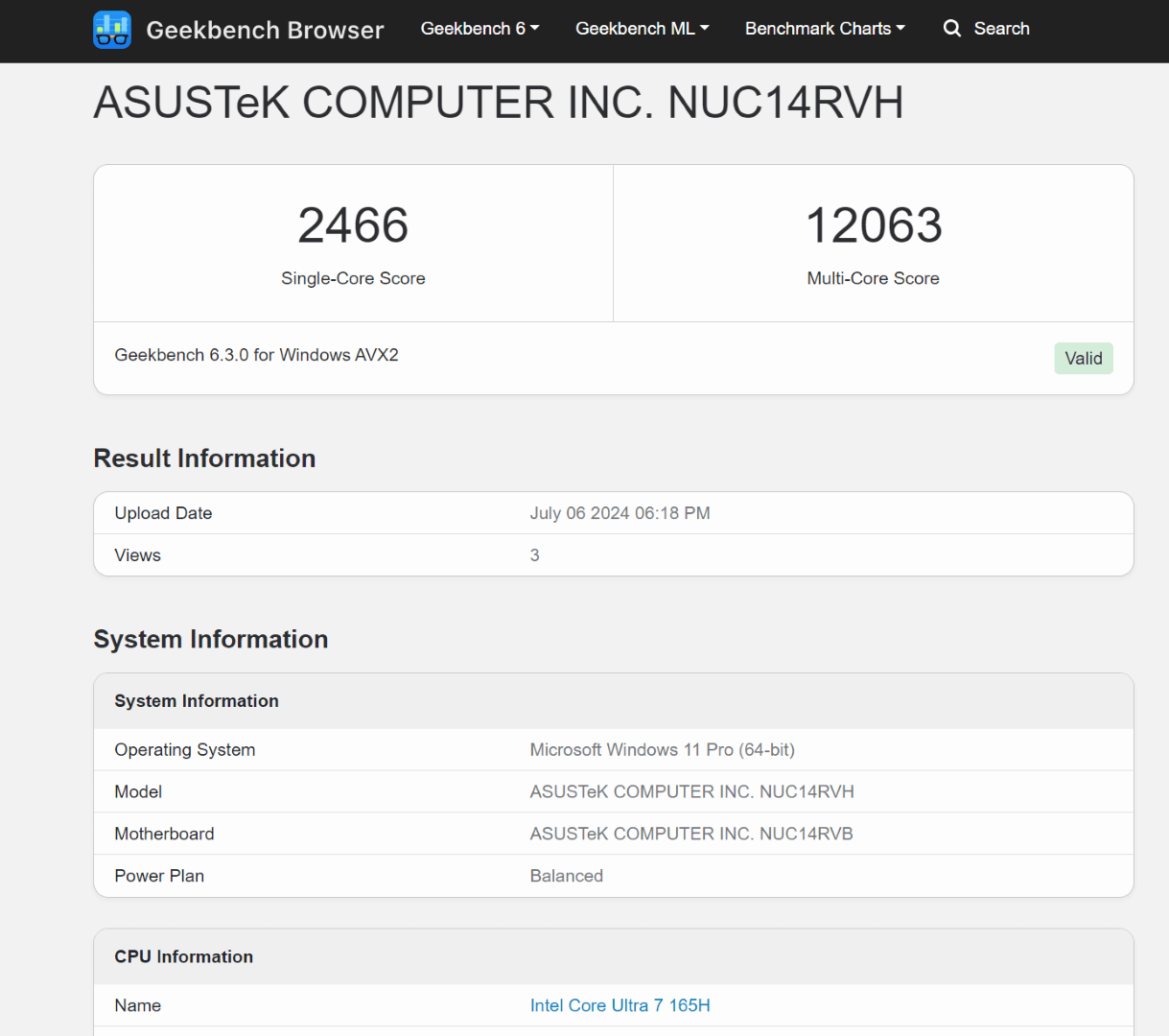This screenshot has width=1169, height=1036.
Task: Expand the Geekbench 6 dropdown menu
Action: click(x=479, y=29)
